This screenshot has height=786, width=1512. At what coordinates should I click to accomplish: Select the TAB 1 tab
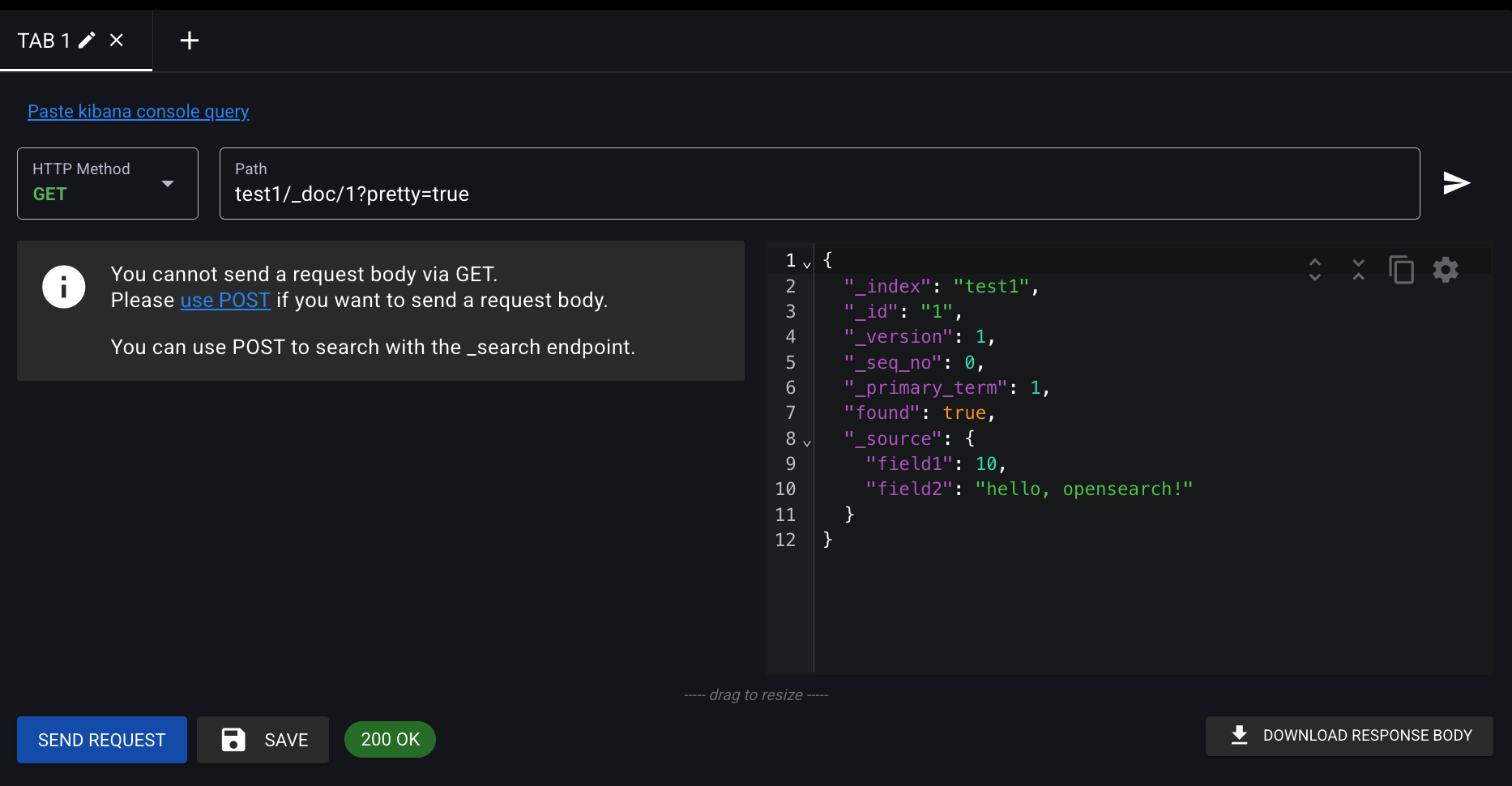(44, 41)
